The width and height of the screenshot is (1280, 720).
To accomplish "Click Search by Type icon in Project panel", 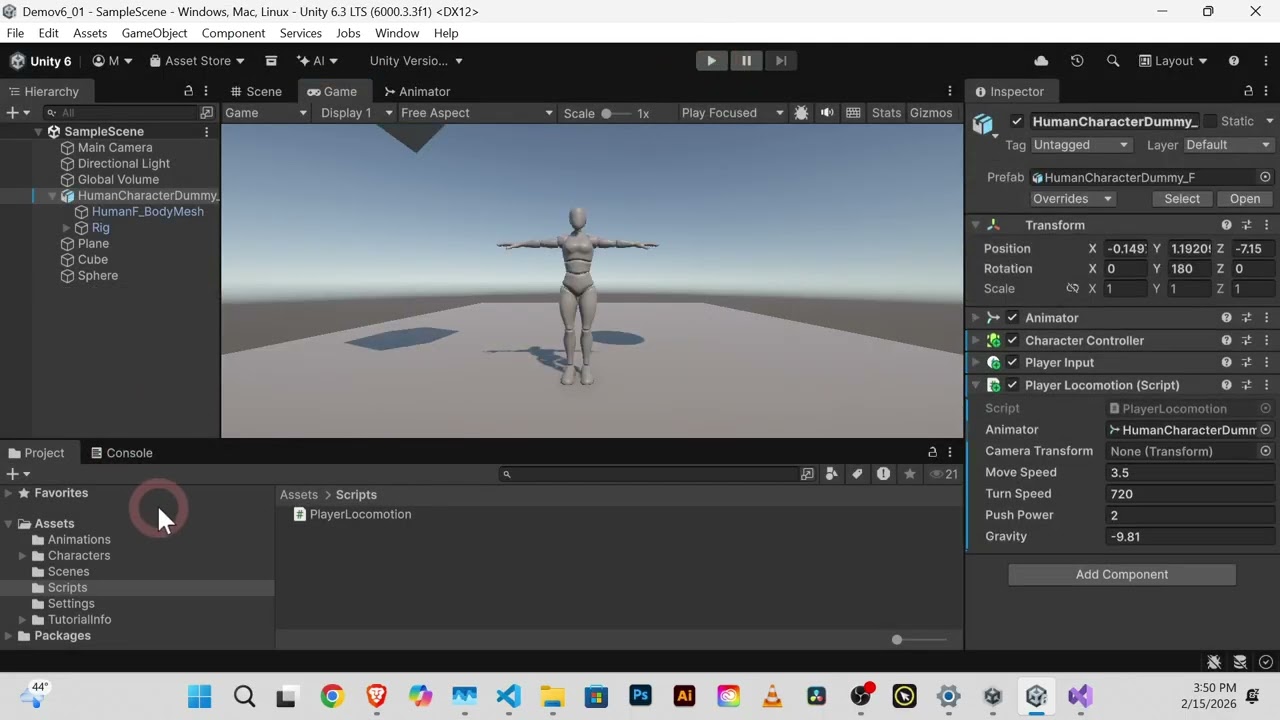I will pyautogui.click(x=832, y=474).
